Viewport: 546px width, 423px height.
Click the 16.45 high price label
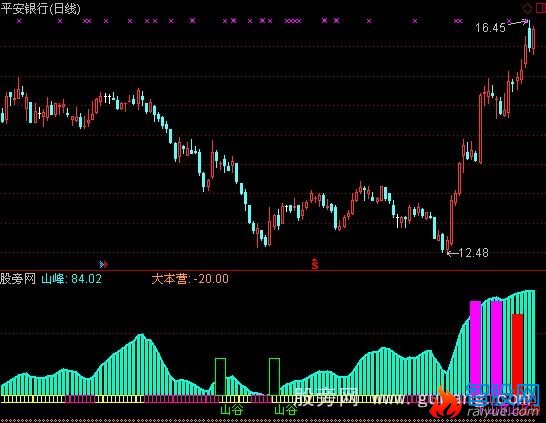coord(490,28)
